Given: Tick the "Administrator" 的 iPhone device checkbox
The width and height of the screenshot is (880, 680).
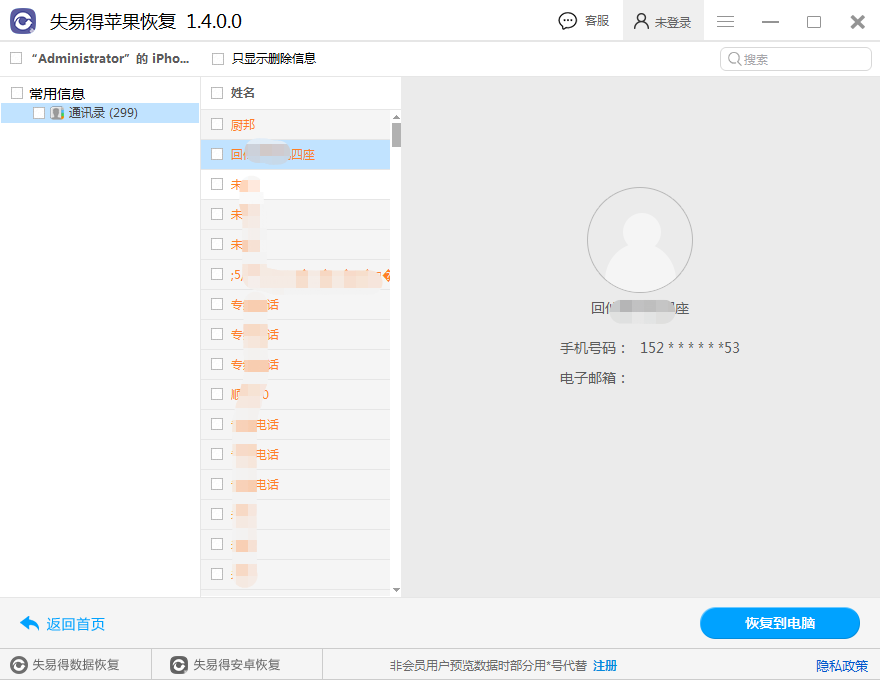Looking at the screenshot, I should click(16, 58).
